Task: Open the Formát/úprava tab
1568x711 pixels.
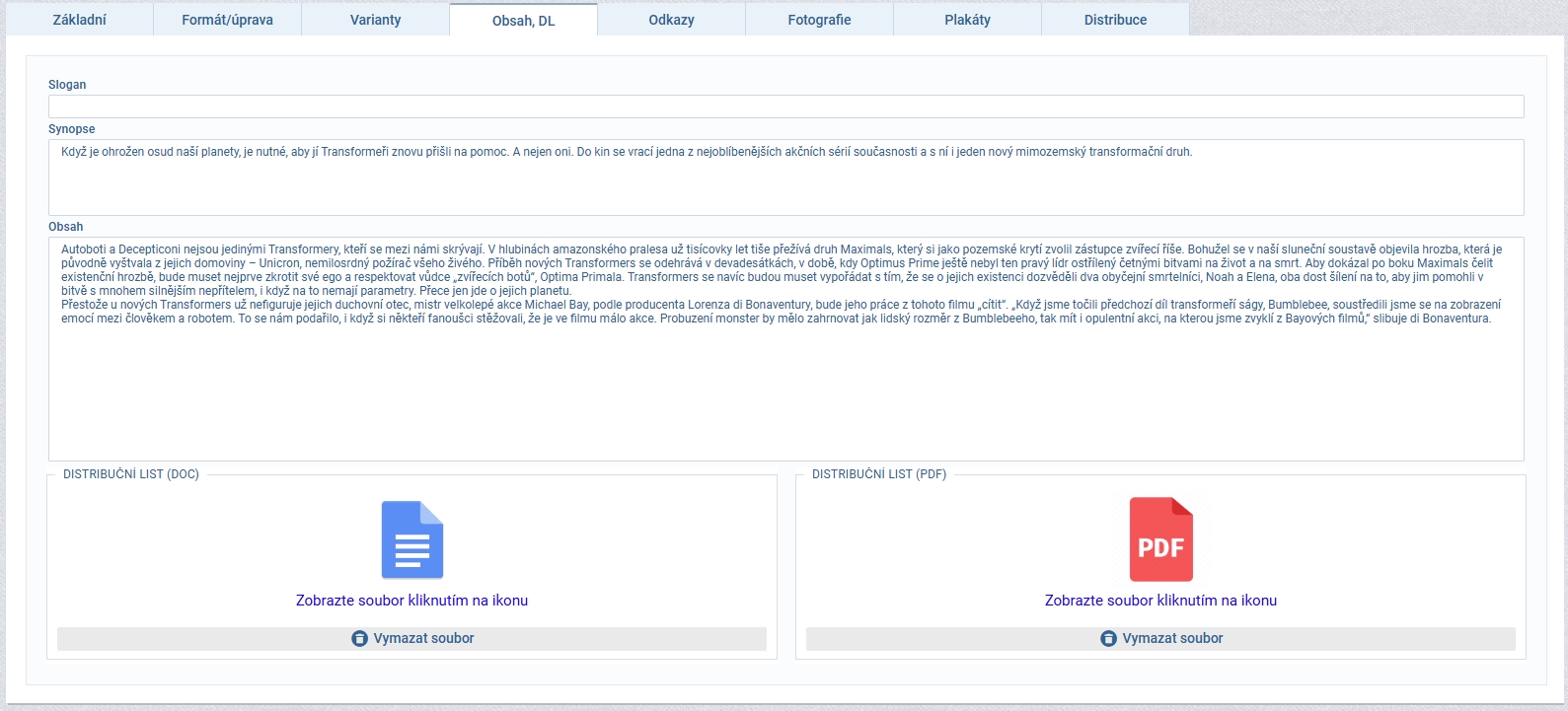Action: click(227, 20)
